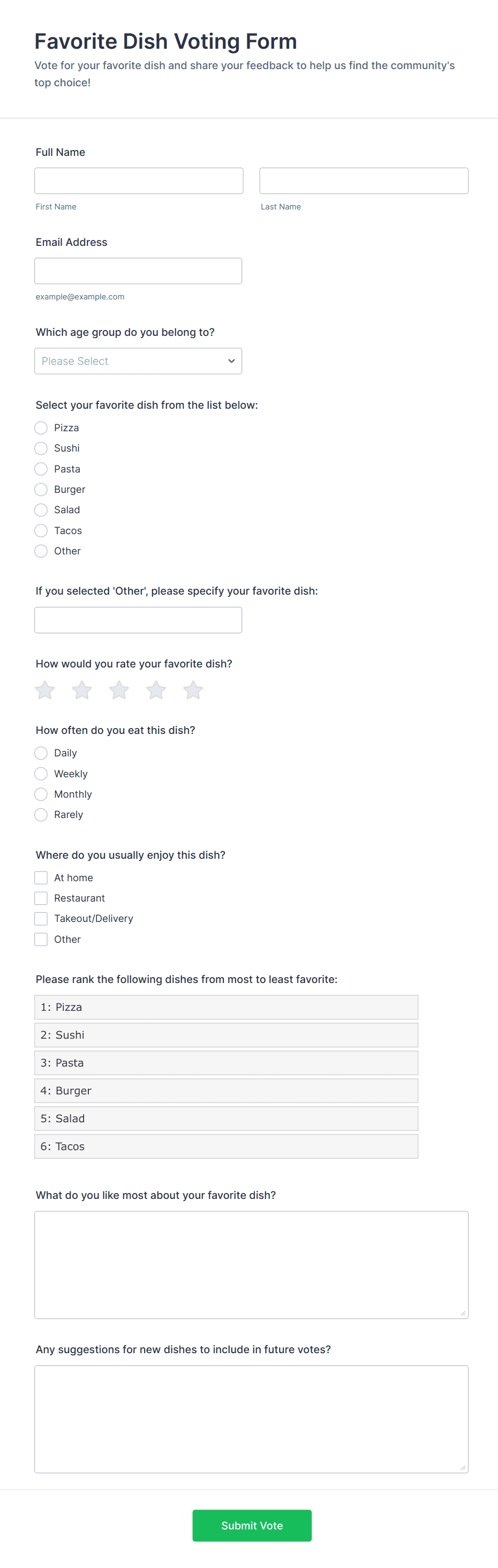Image resolution: width=498 pixels, height=1568 pixels.
Task: Rate the dish one star
Action: [x=45, y=691]
